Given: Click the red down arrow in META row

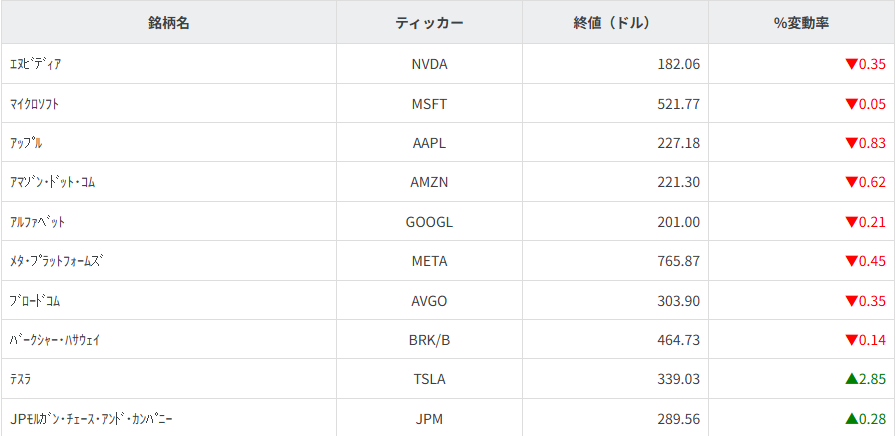Looking at the screenshot, I should coord(851,261).
